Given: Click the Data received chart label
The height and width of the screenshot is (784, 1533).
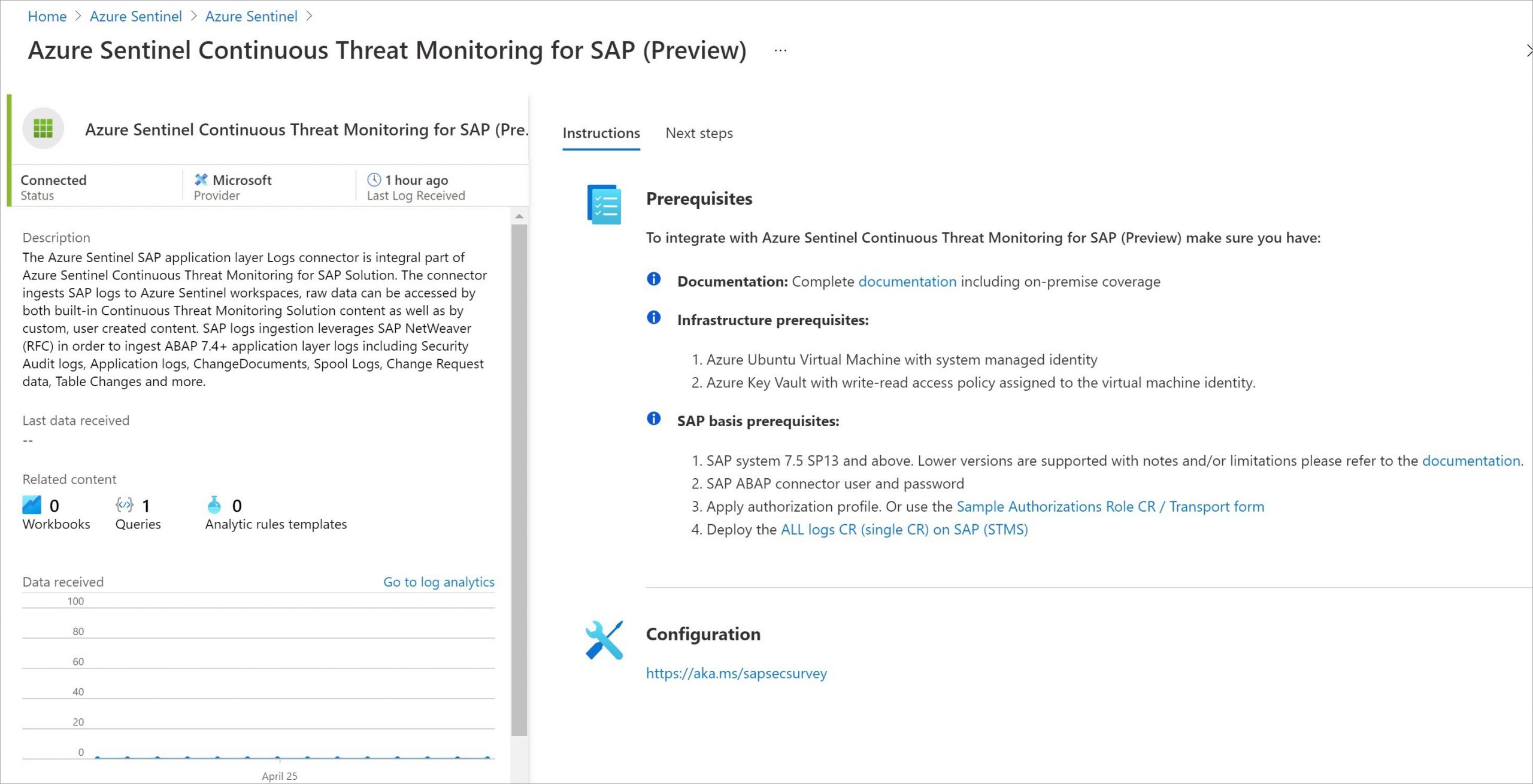Looking at the screenshot, I should (x=63, y=582).
